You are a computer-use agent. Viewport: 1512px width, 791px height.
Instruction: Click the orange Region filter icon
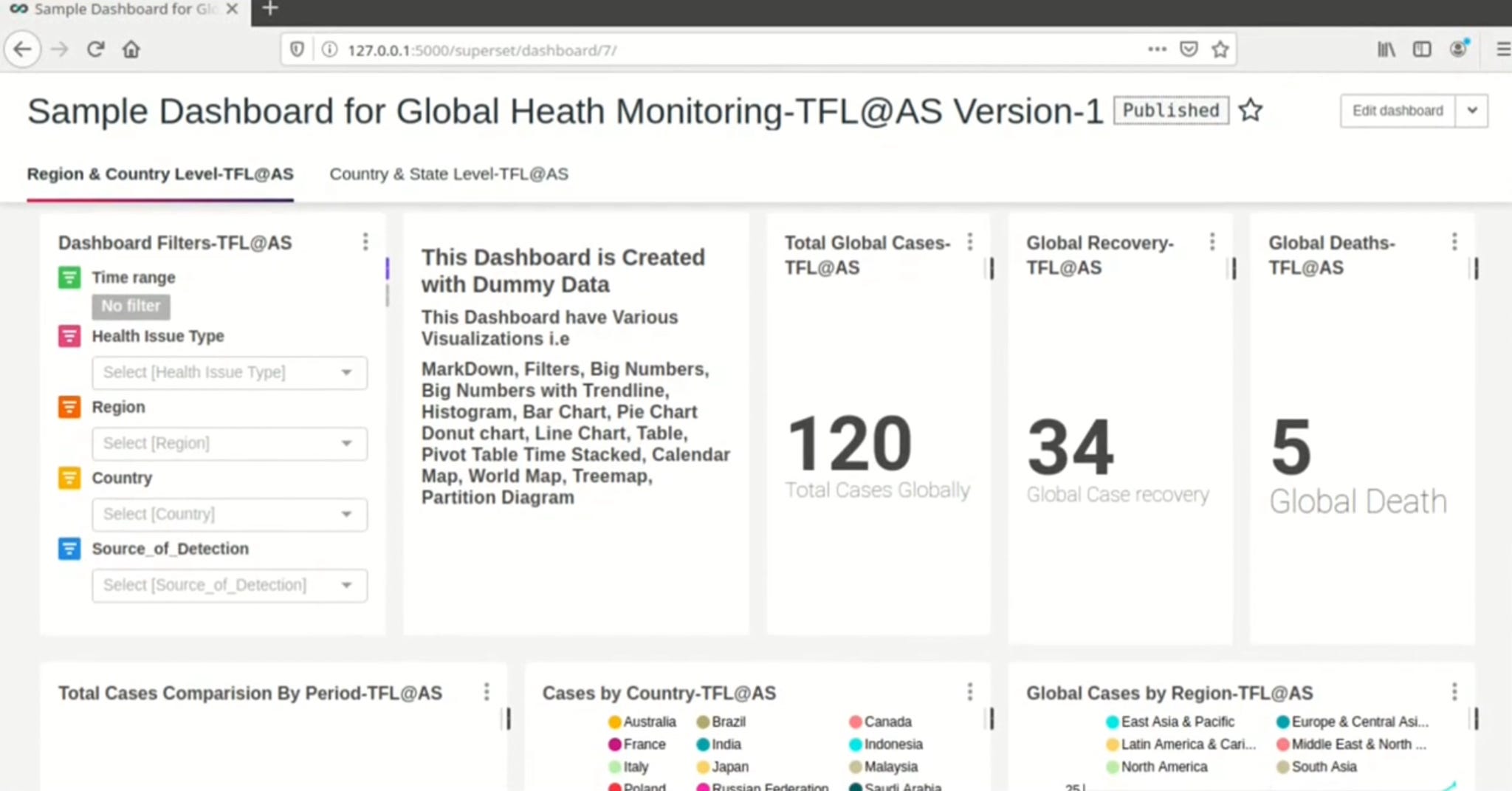pos(69,407)
